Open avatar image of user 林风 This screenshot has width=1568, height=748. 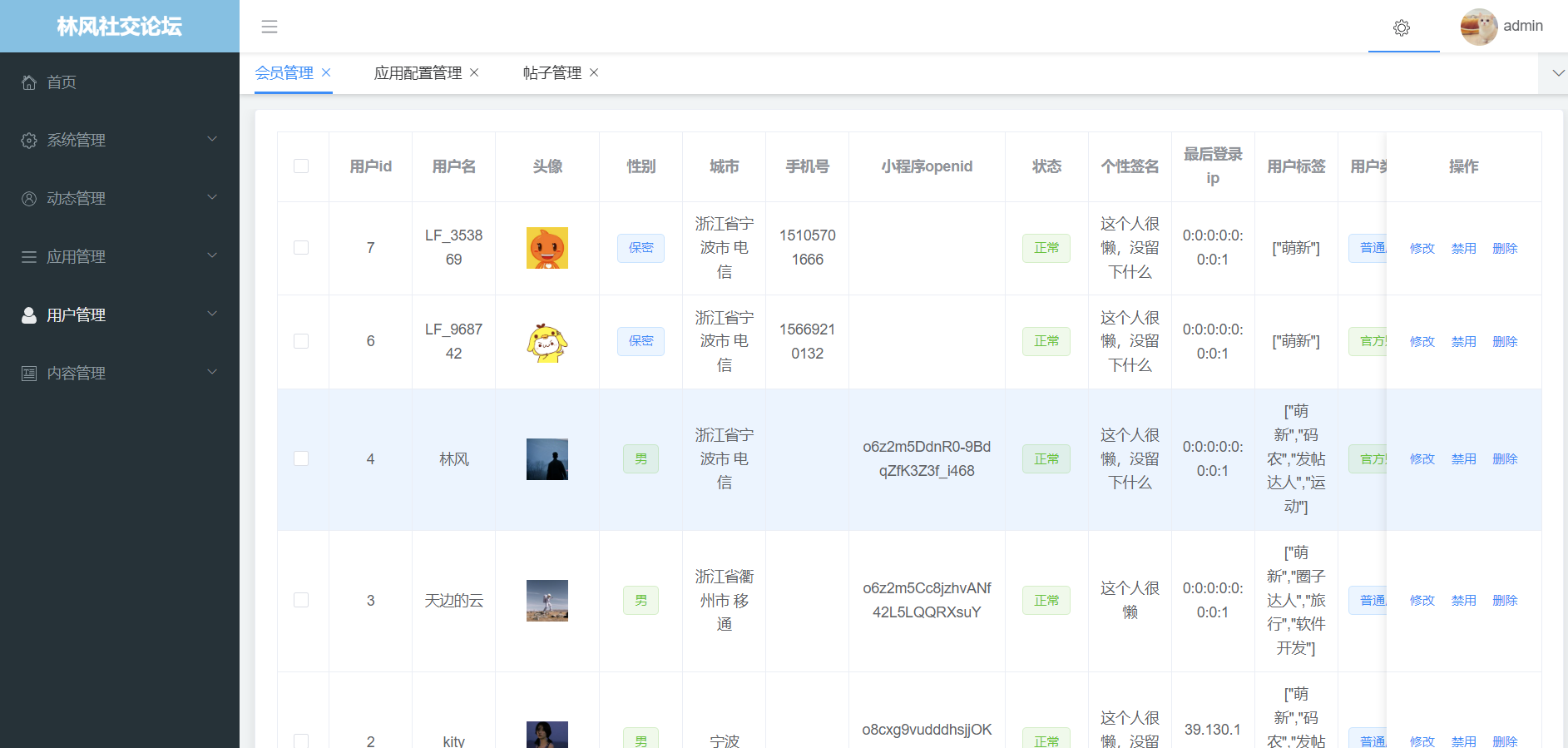(547, 459)
